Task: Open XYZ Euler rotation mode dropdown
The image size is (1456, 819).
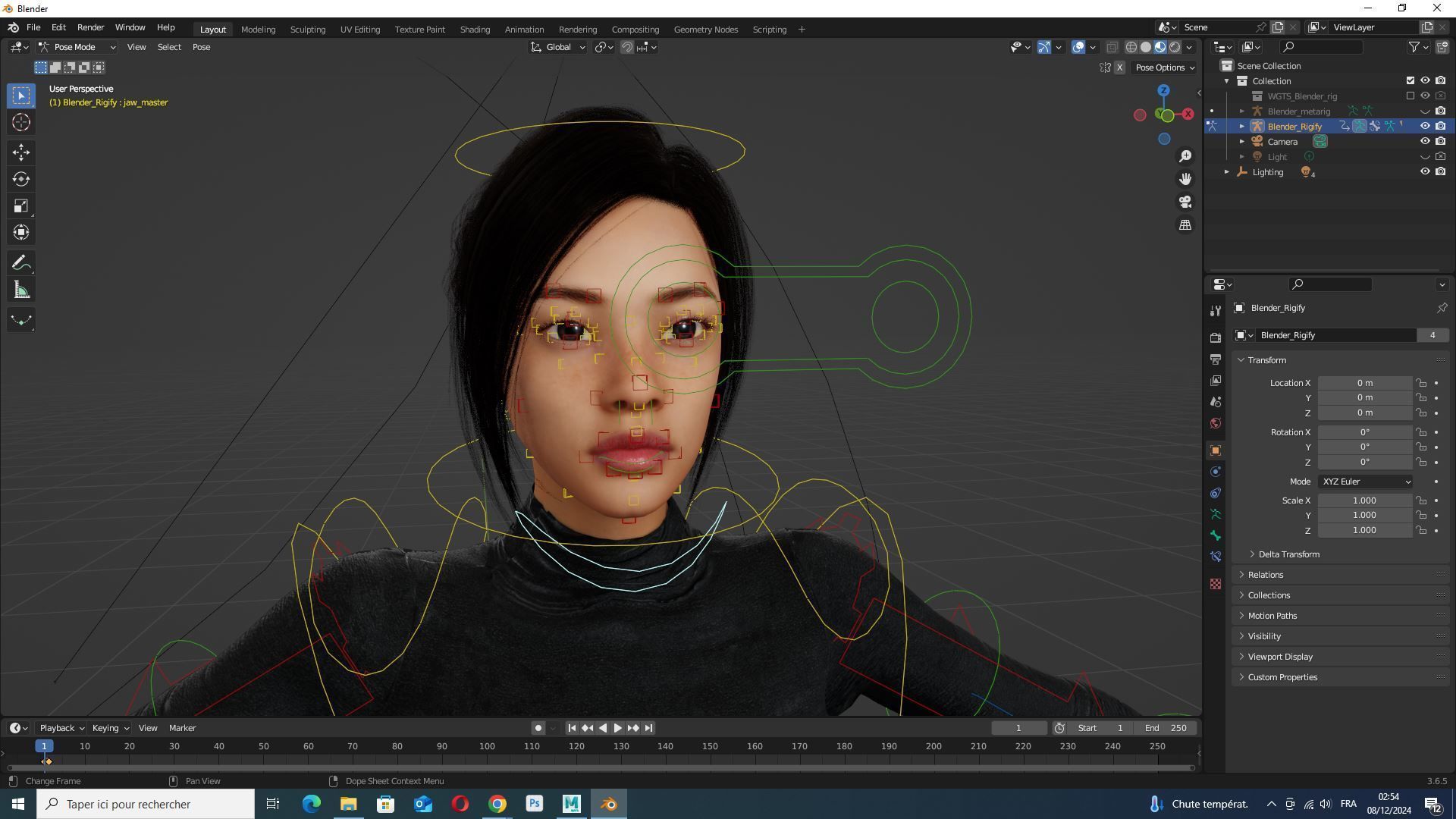Action: point(1366,482)
